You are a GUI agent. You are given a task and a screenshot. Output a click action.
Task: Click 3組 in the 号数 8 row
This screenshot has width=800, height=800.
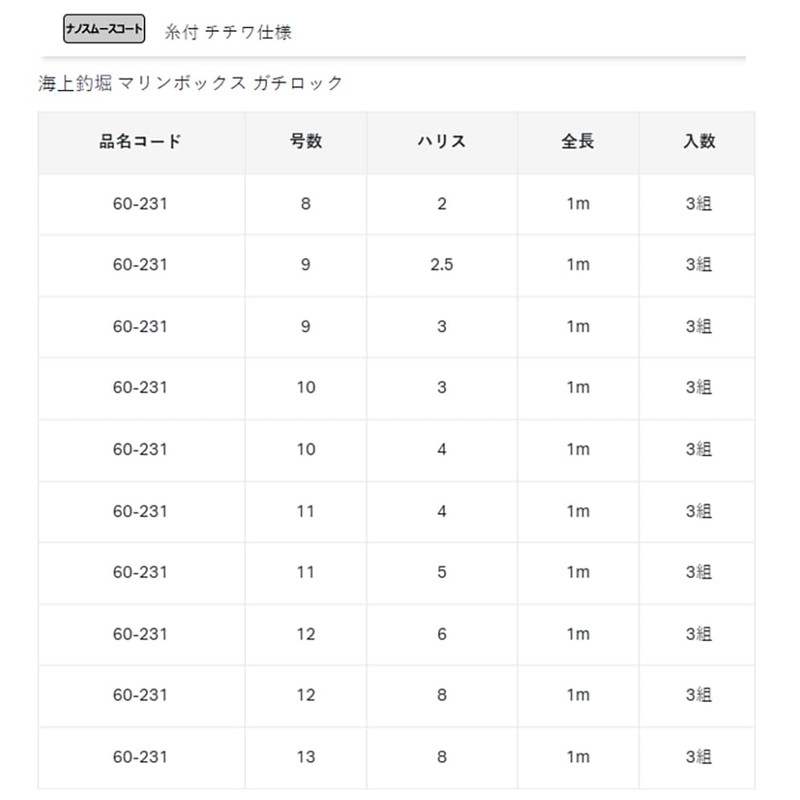click(699, 204)
